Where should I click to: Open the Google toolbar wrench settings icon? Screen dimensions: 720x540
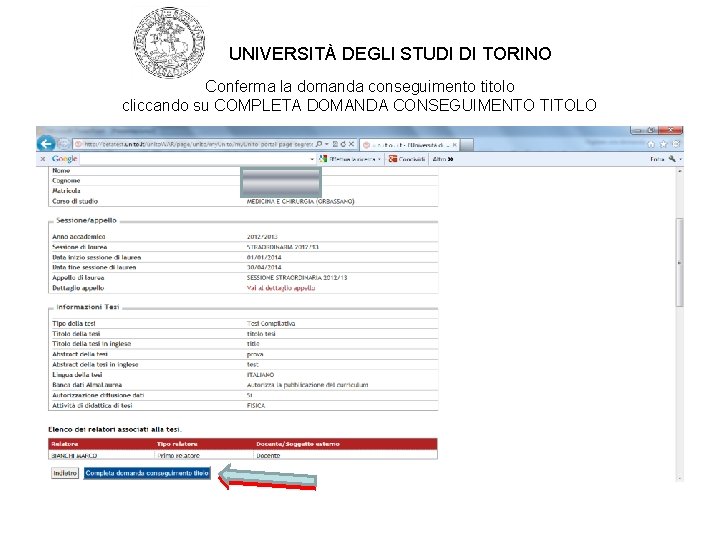tap(672, 159)
